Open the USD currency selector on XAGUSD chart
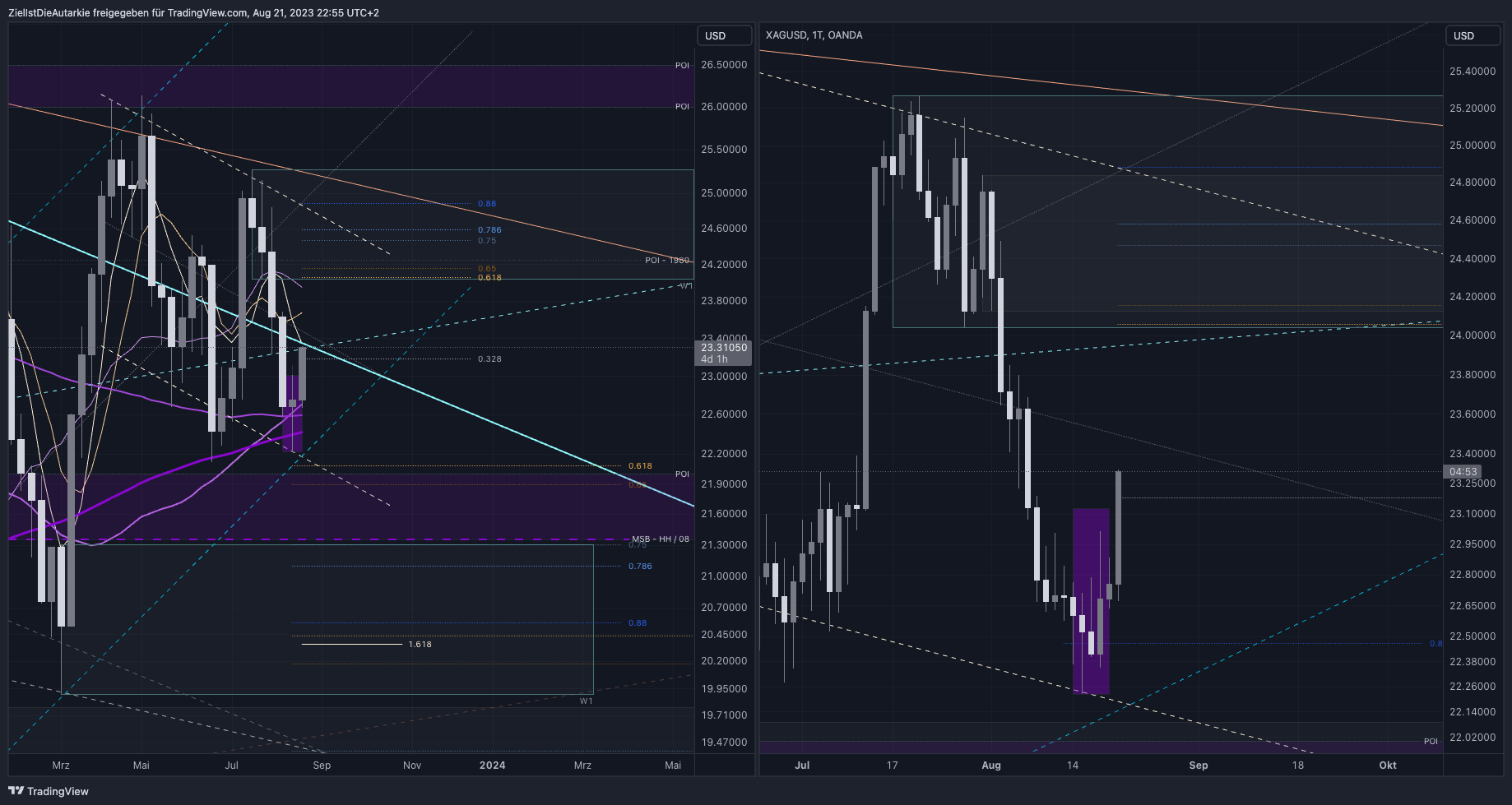Screen dimensions: 1512x805 [x=1473, y=35]
